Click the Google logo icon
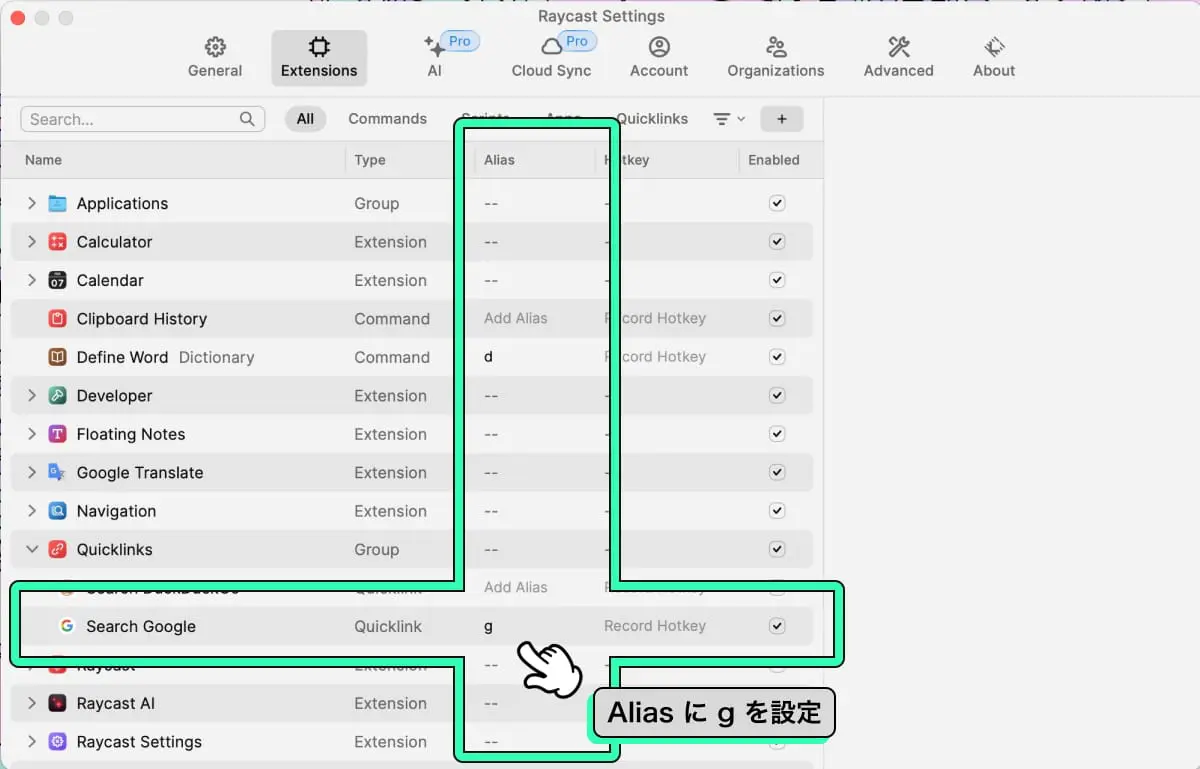This screenshot has height=769, width=1200. coord(67,626)
